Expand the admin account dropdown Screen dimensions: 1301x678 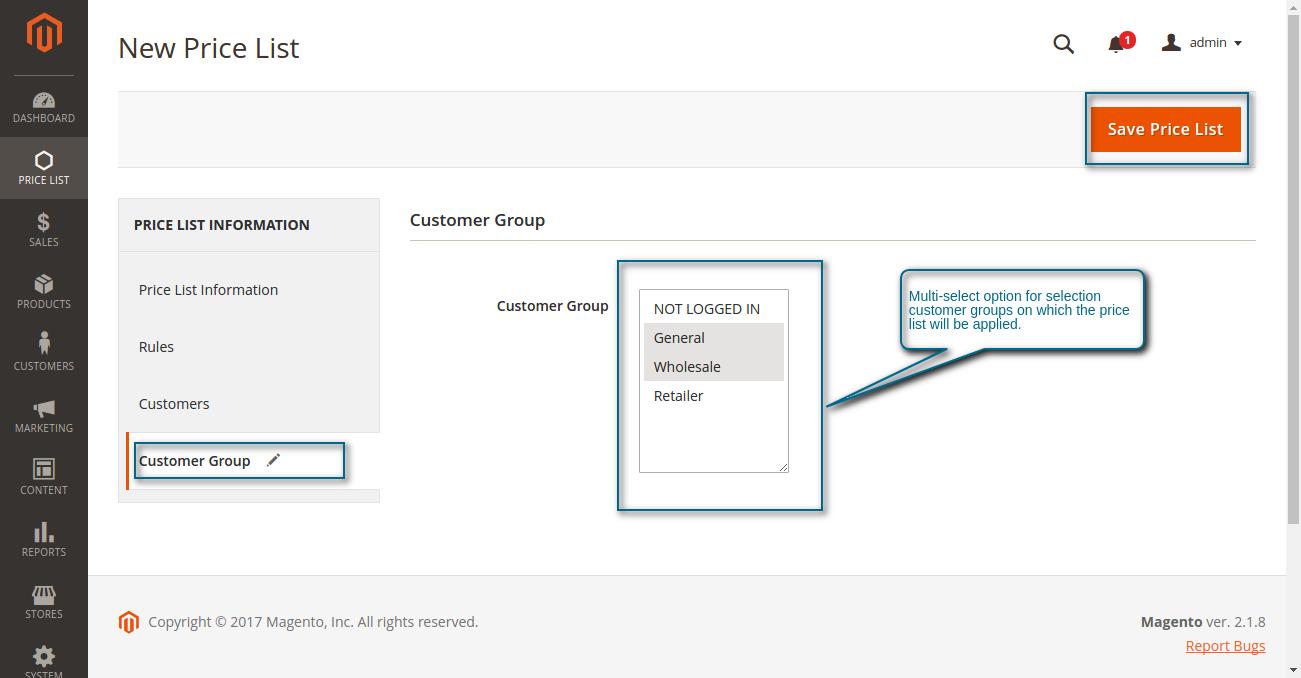(x=1203, y=43)
